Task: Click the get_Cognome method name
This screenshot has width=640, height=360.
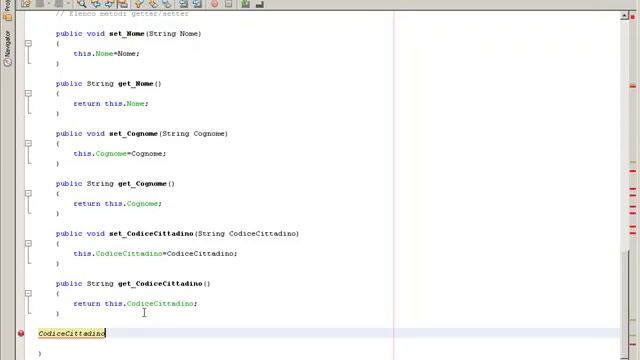Action: (x=142, y=184)
